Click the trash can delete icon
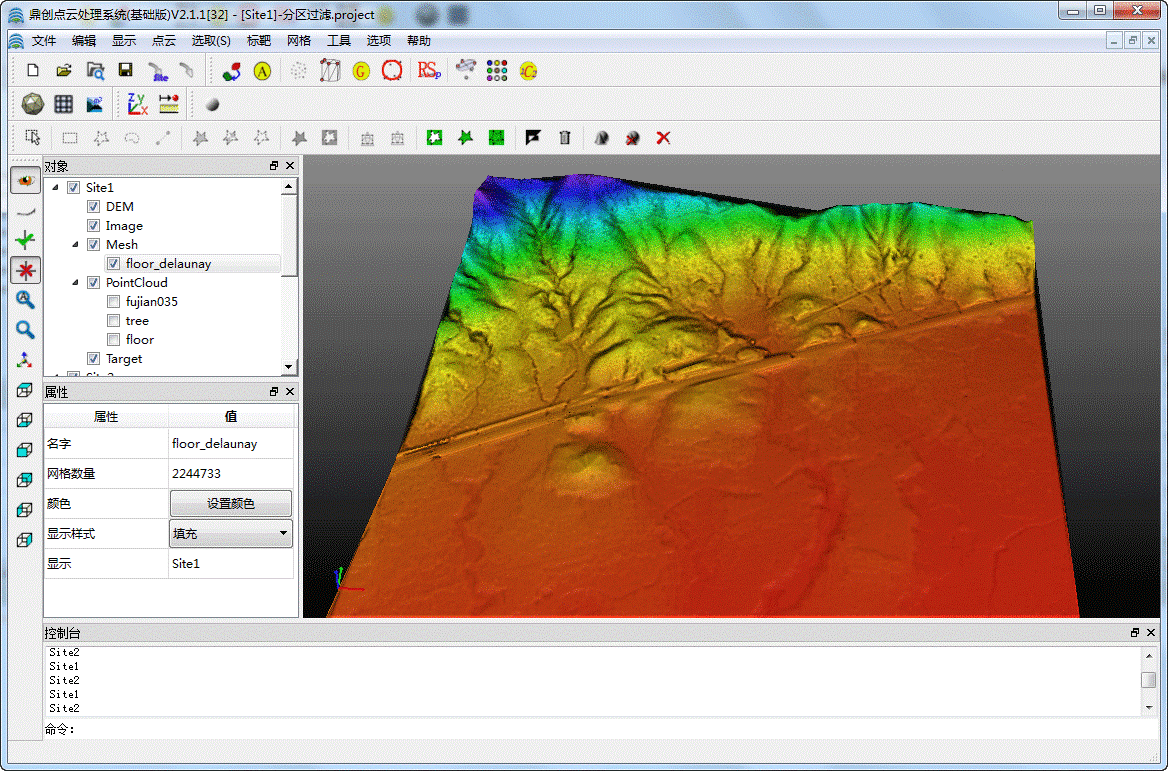 click(565, 138)
